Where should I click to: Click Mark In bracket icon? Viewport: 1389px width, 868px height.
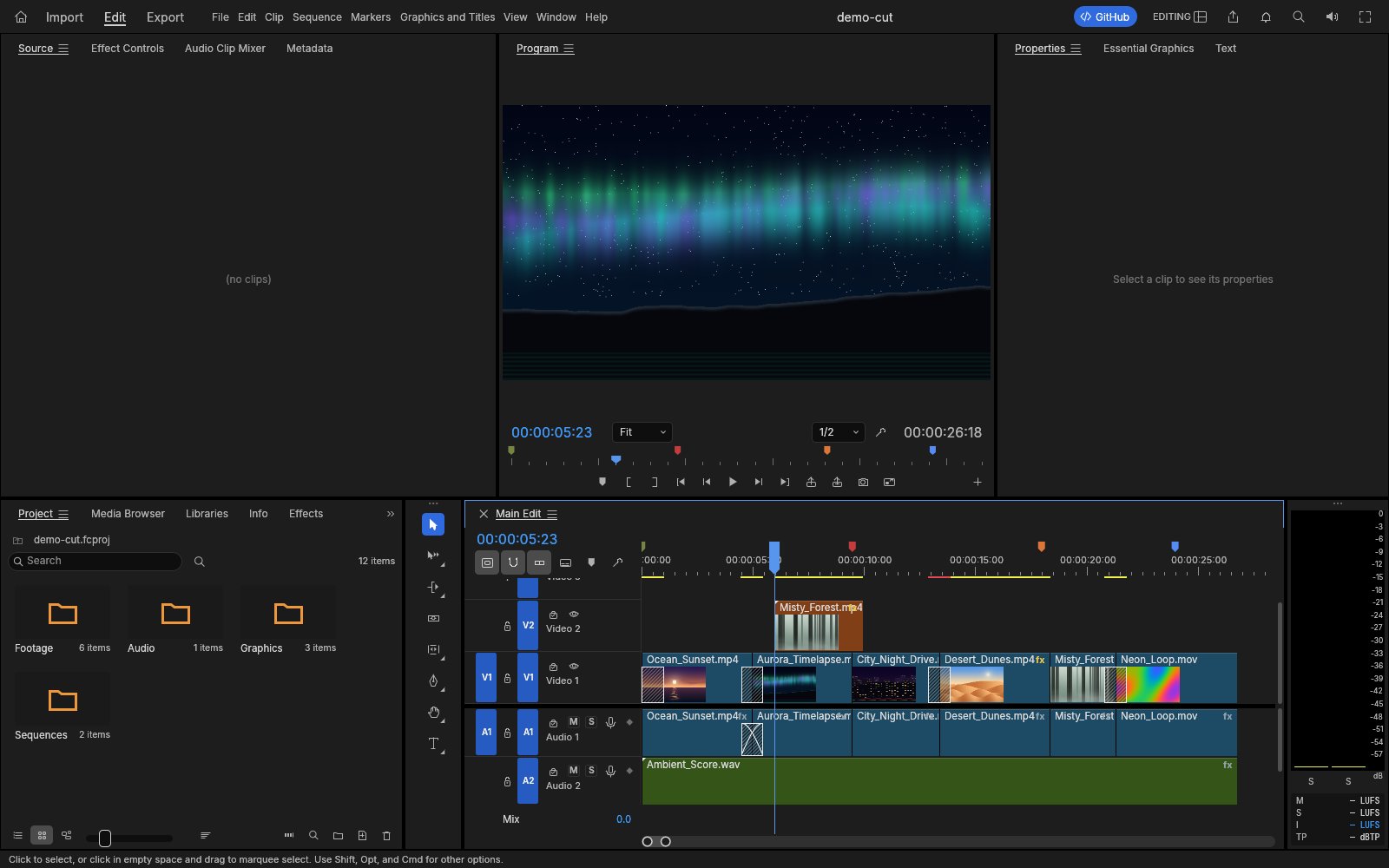[x=629, y=482]
